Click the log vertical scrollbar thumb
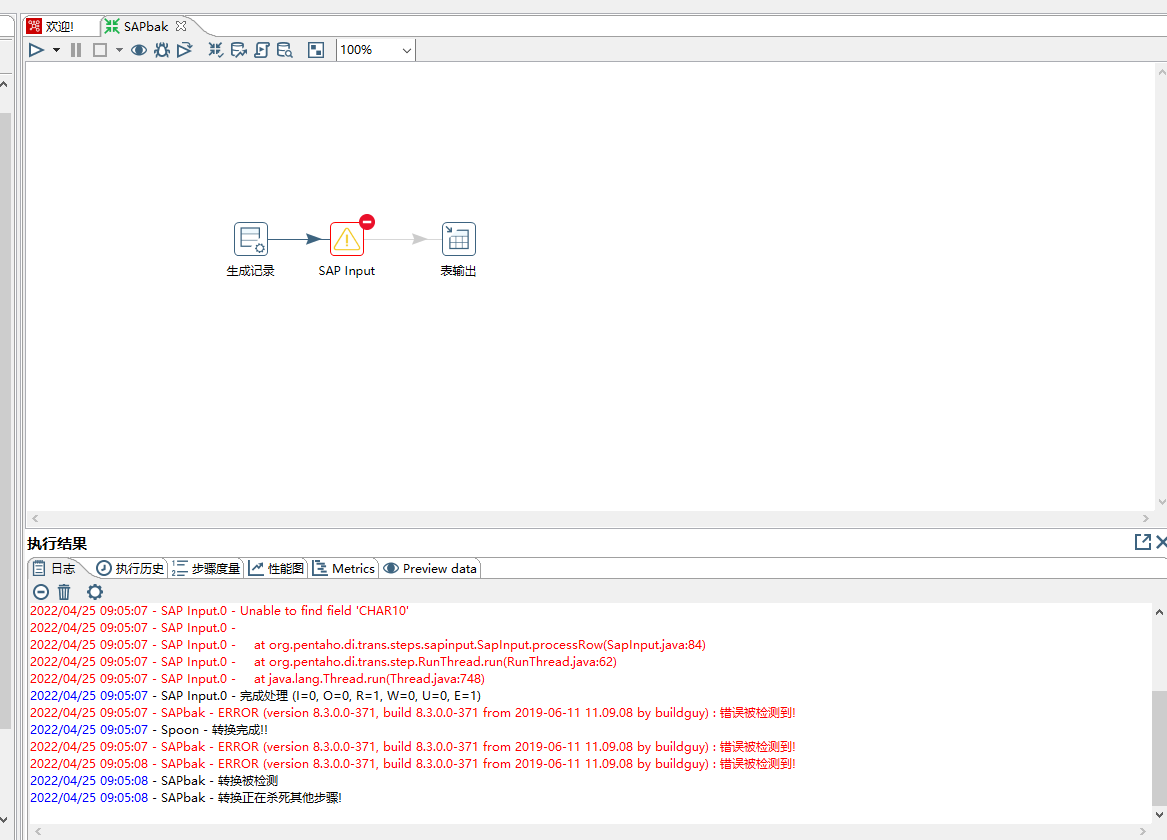The height and width of the screenshot is (840, 1167). [1159, 748]
